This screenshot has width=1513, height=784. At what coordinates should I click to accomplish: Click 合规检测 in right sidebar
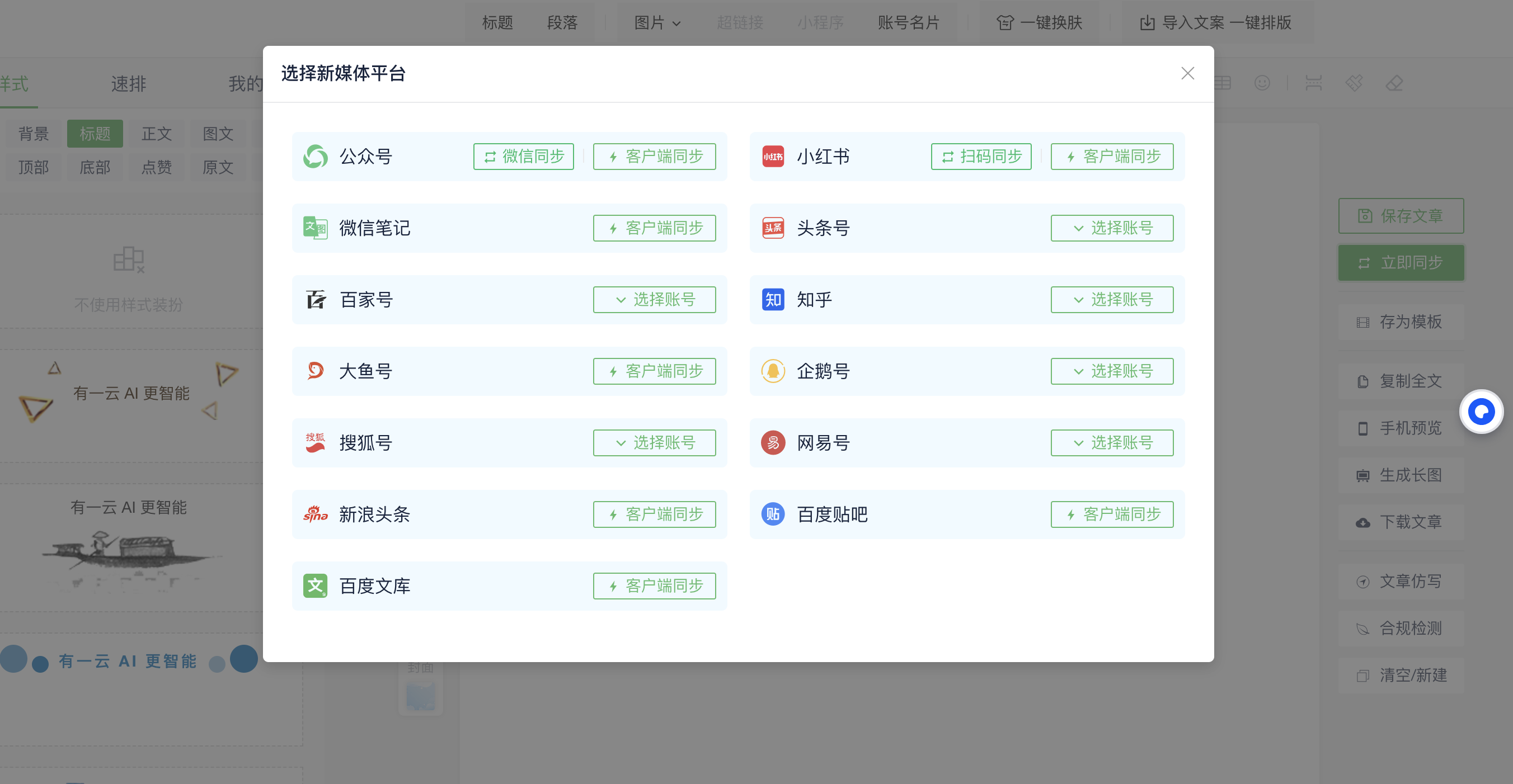pos(1401,628)
